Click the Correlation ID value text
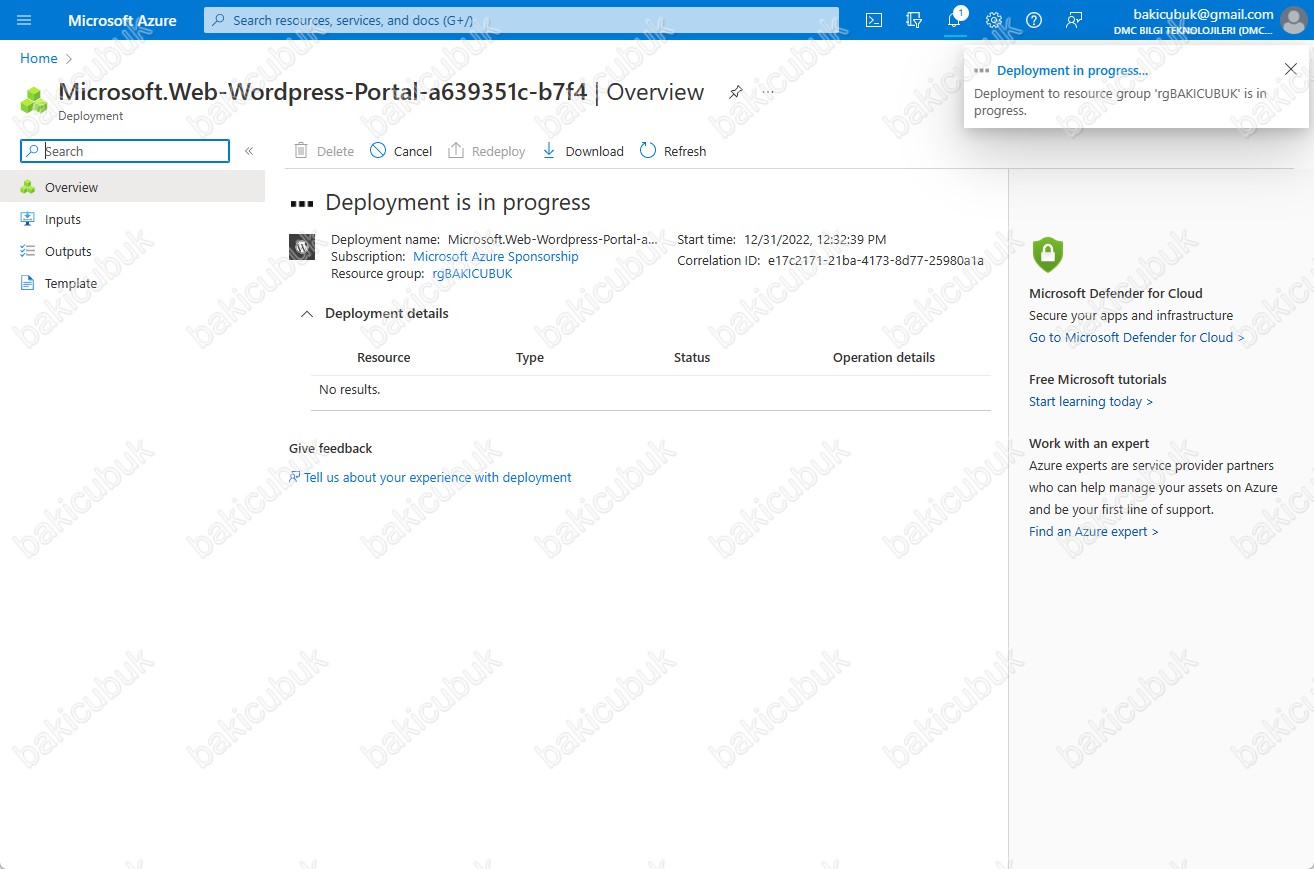The height and width of the screenshot is (869, 1314). coord(876,261)
